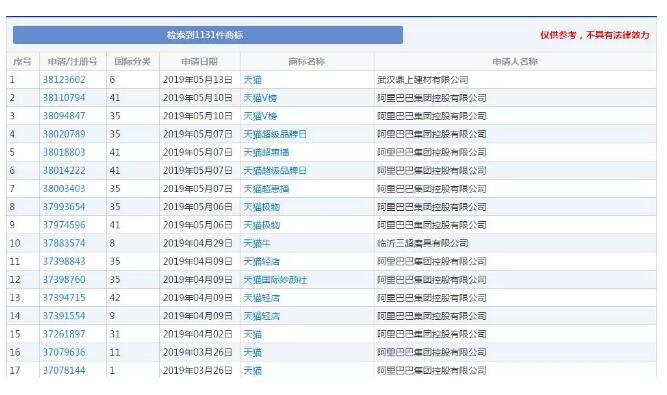667x395 pixels.
Task: Click the red 仅供参考，不具有法律效力 notice
Action: click(x=595, y=35)
